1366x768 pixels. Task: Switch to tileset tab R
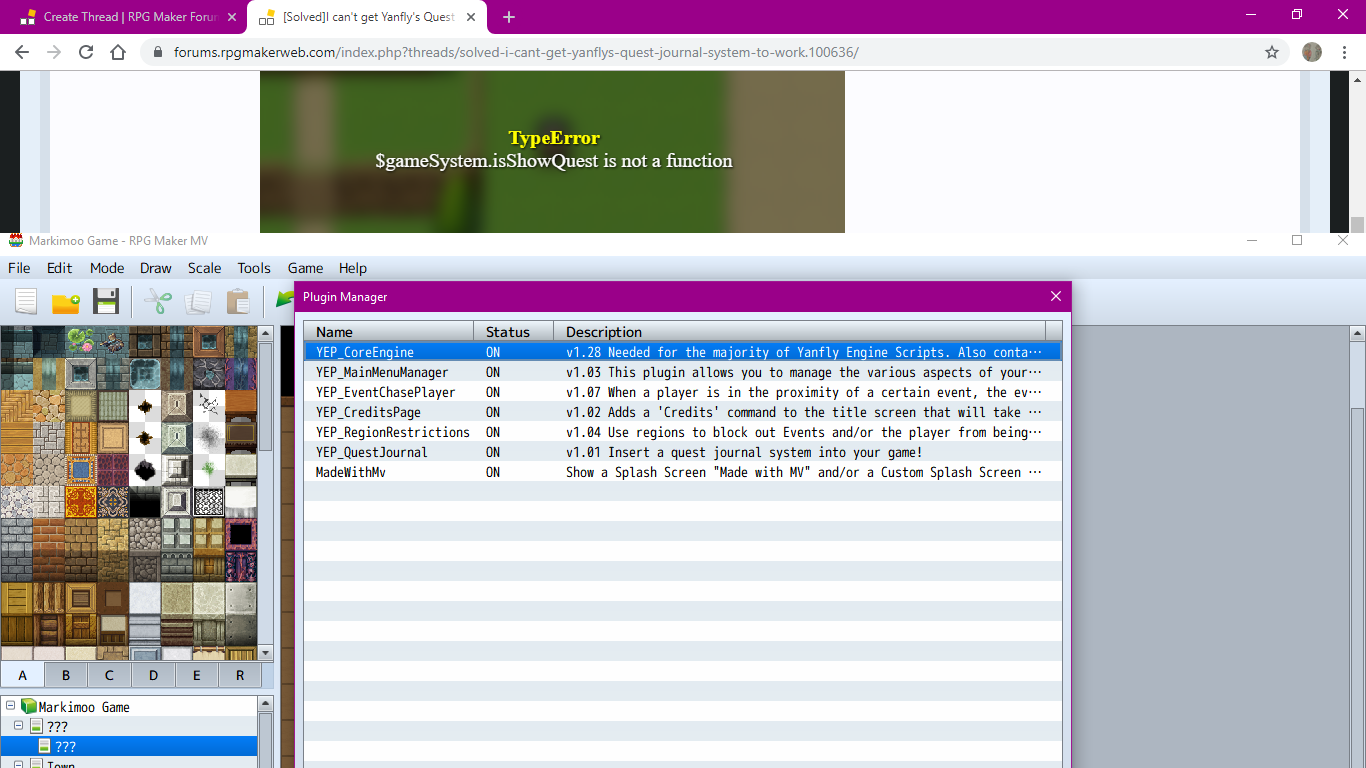pos(240,675)
